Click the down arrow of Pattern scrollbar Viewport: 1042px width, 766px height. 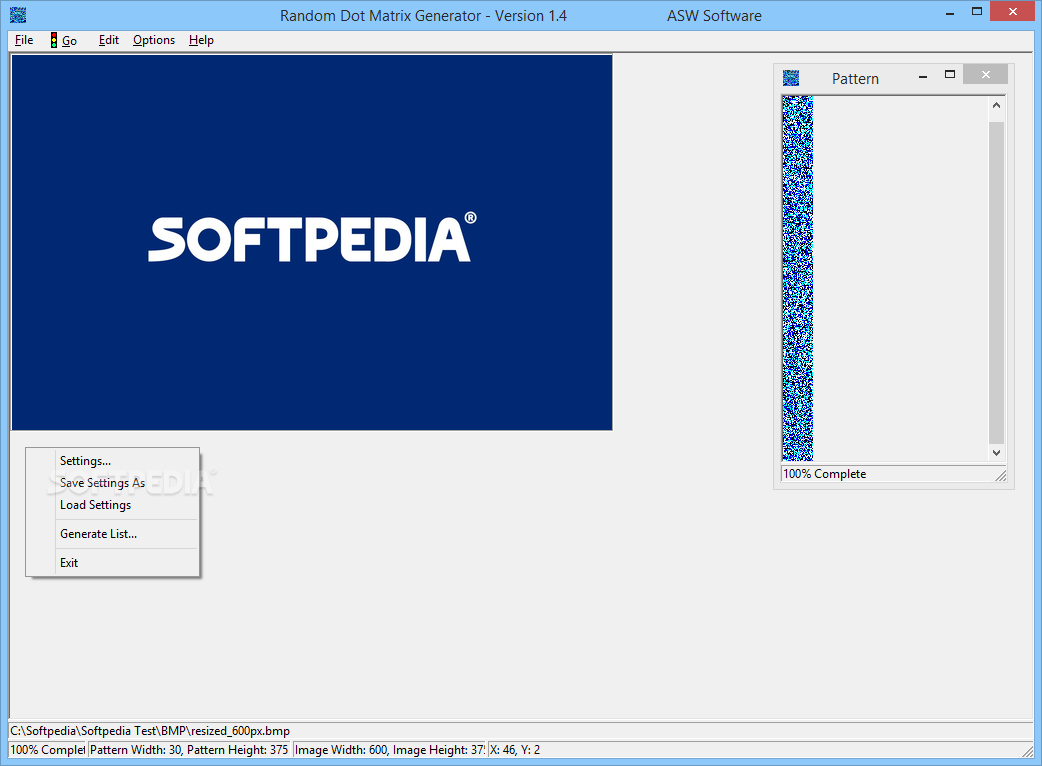click(x=996, y=453)
